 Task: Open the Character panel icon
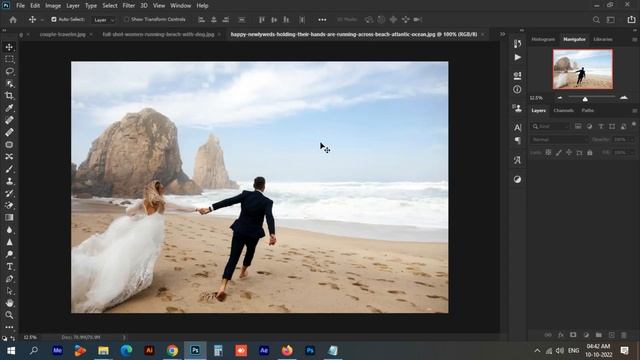click(518, 127)
